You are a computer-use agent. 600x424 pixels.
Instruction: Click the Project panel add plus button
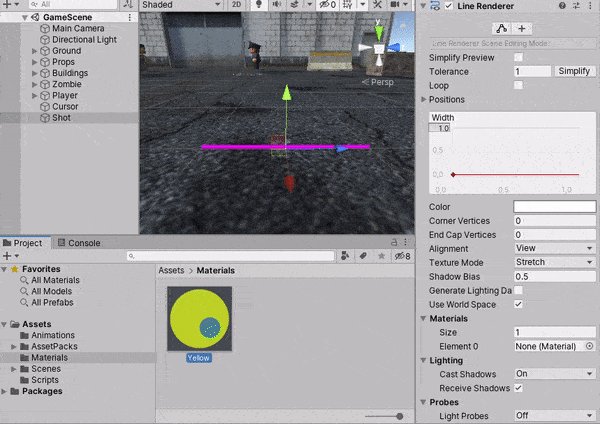(7, 256)
